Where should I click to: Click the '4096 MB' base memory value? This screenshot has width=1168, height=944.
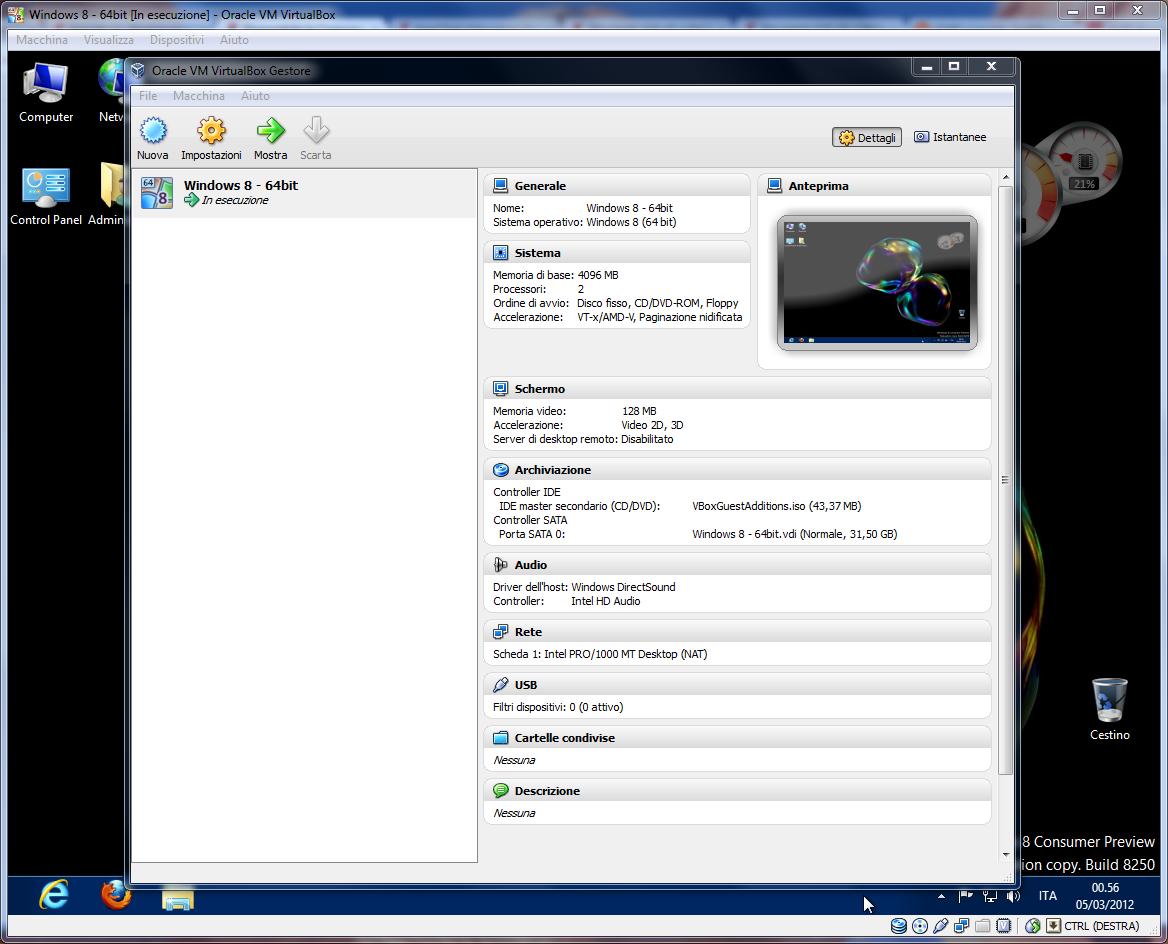598,275
